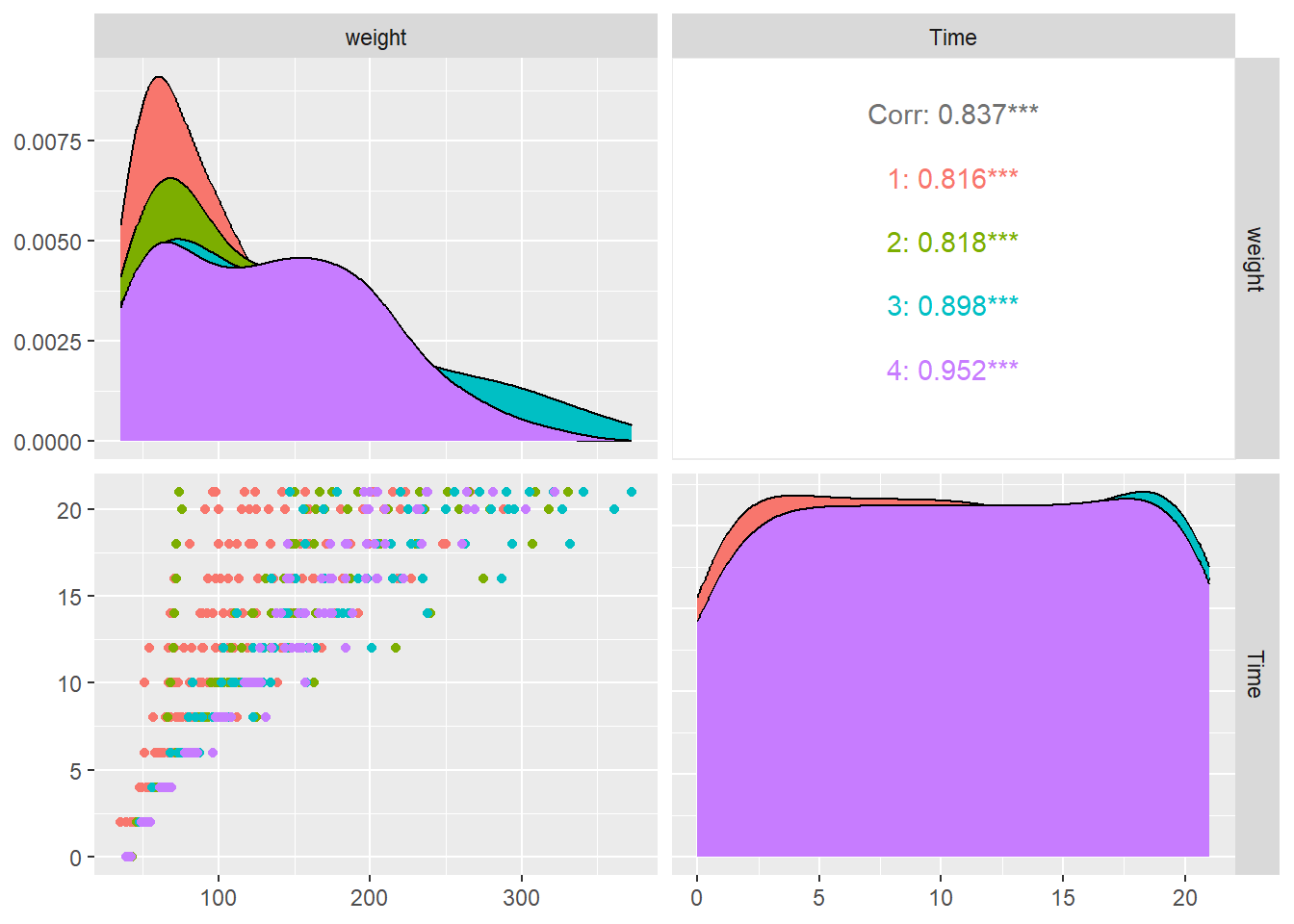Click the vertical weight row strip label
This screenshot has width=1294, height=924.
1254,258
